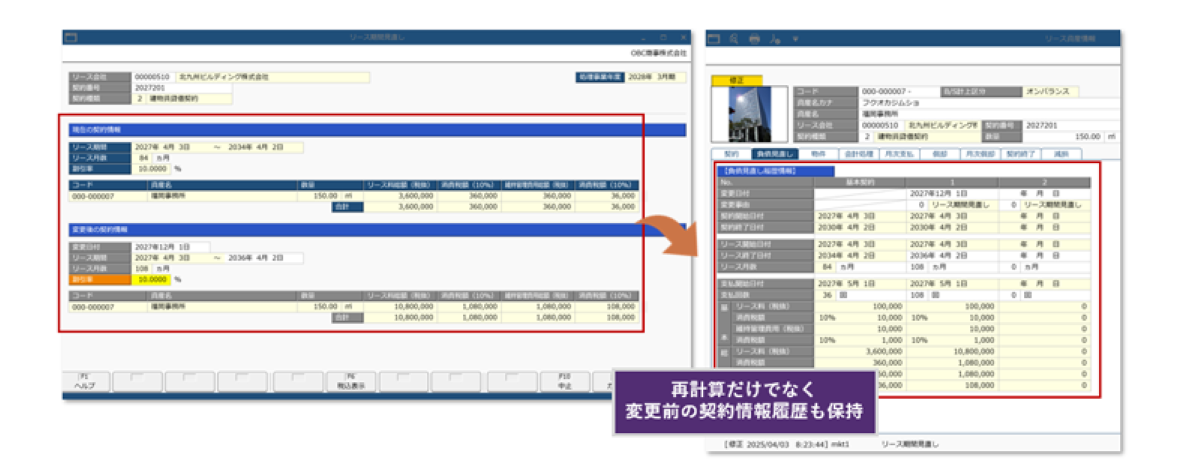This screenshot has height=465, width=1200.
Task: Click the 契約番号 2027201 field in left window
Action: pyautogui.click(x=182, y=87)
